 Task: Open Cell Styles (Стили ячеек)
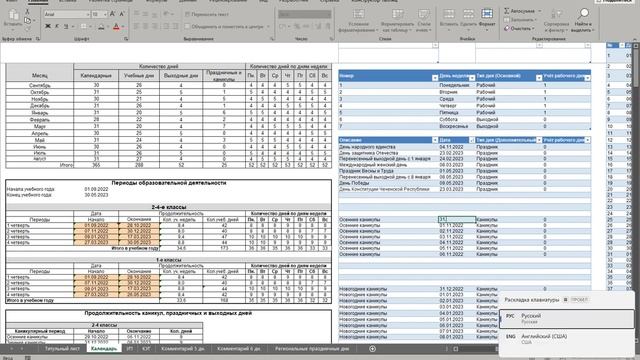click(424, 21)
